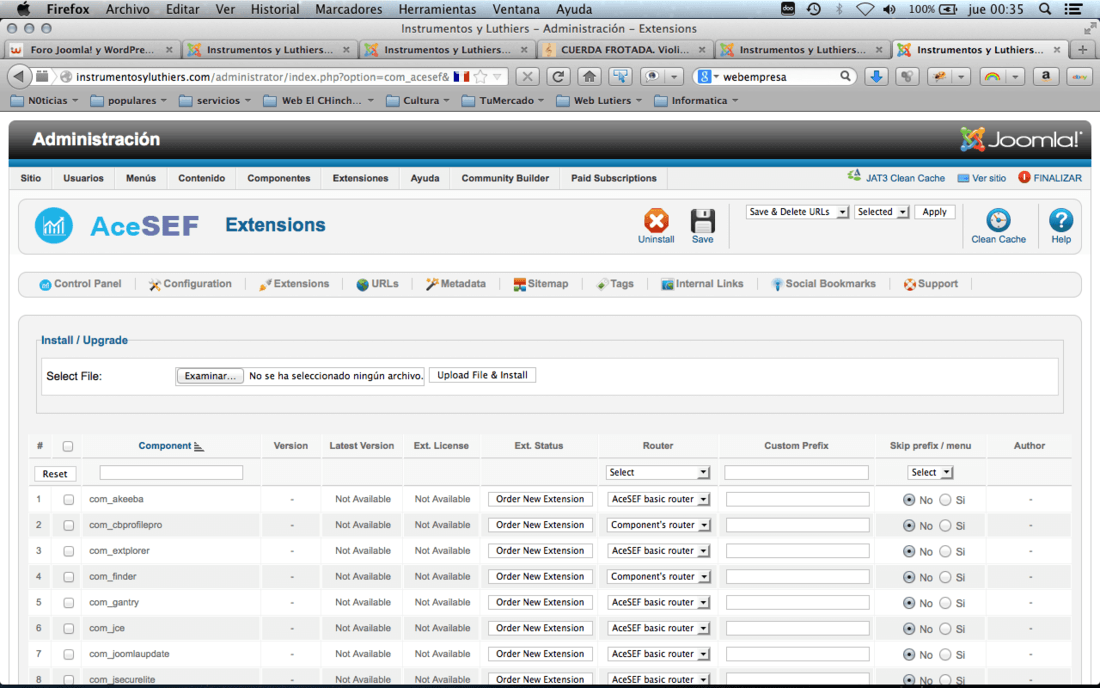Open Skip prefix filter Select dropdown
This screenshot has width=1100, height=688.
[x=930, y=473]
